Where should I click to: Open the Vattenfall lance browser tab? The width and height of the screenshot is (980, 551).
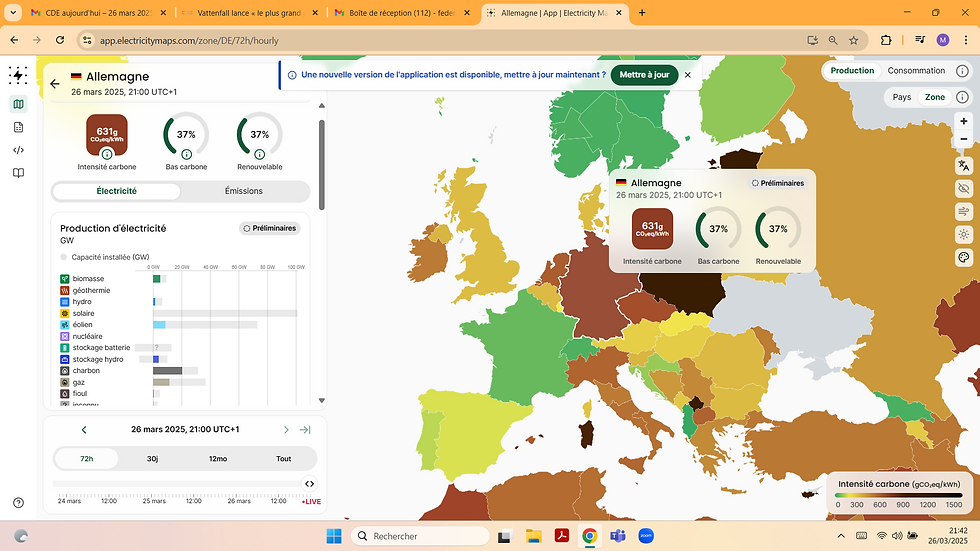pos(249,12)
